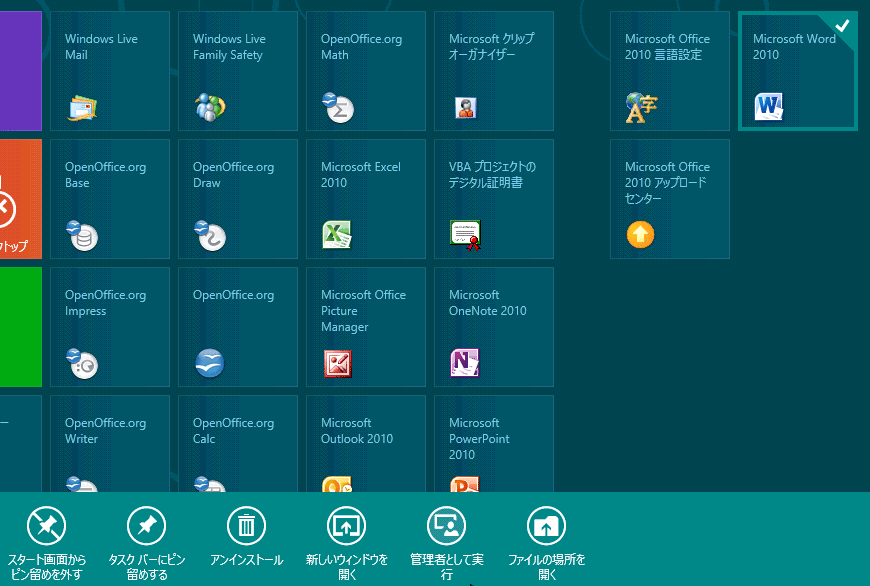Click 'OpenOffice.org Impress' label text
This screenshot has width=870, height=586.
point(105,302)
